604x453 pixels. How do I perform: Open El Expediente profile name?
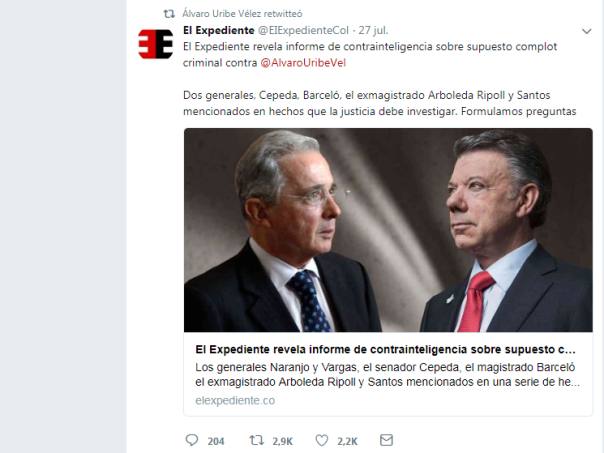[218, 30]
